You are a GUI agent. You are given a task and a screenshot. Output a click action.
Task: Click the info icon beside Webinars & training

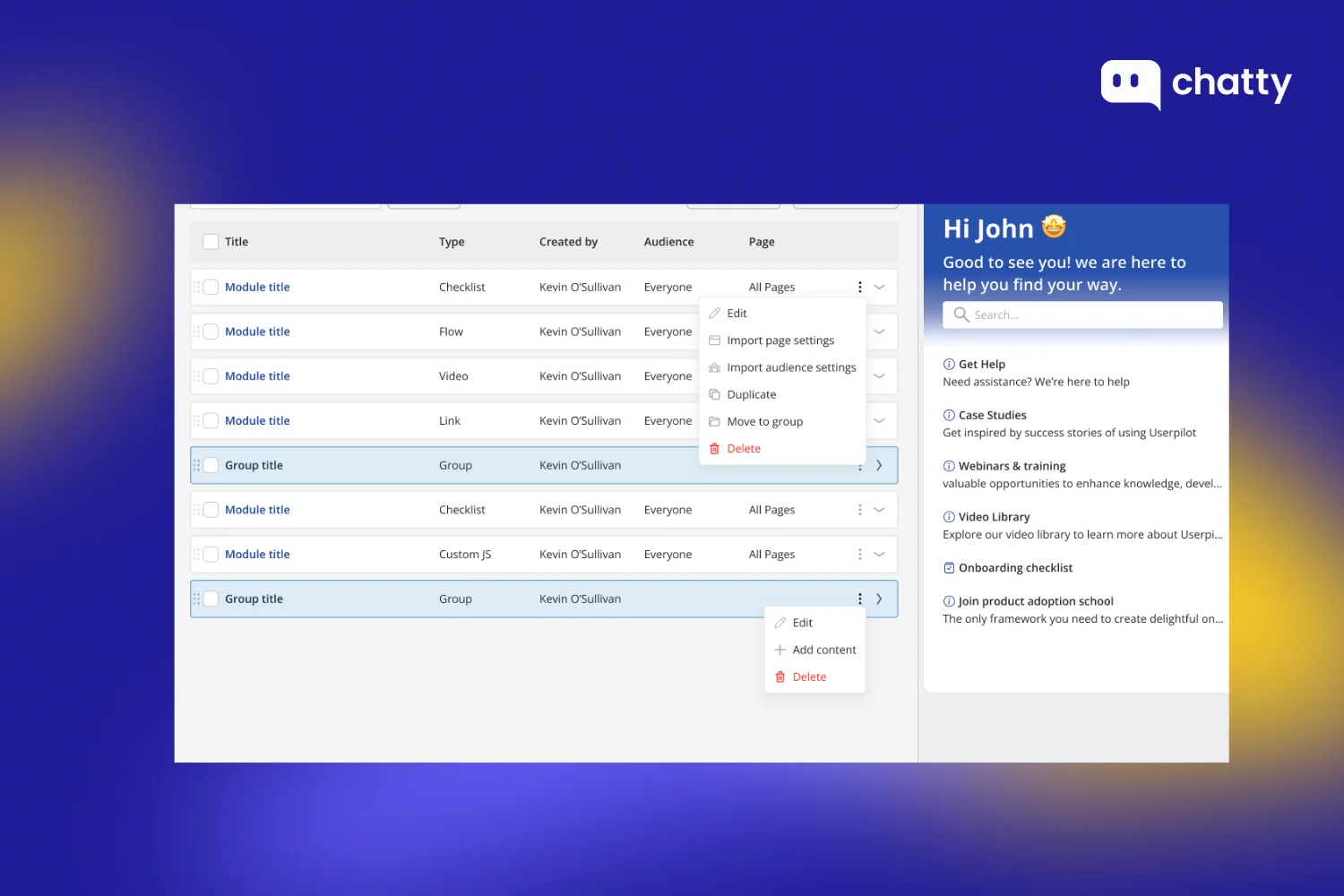949,466
